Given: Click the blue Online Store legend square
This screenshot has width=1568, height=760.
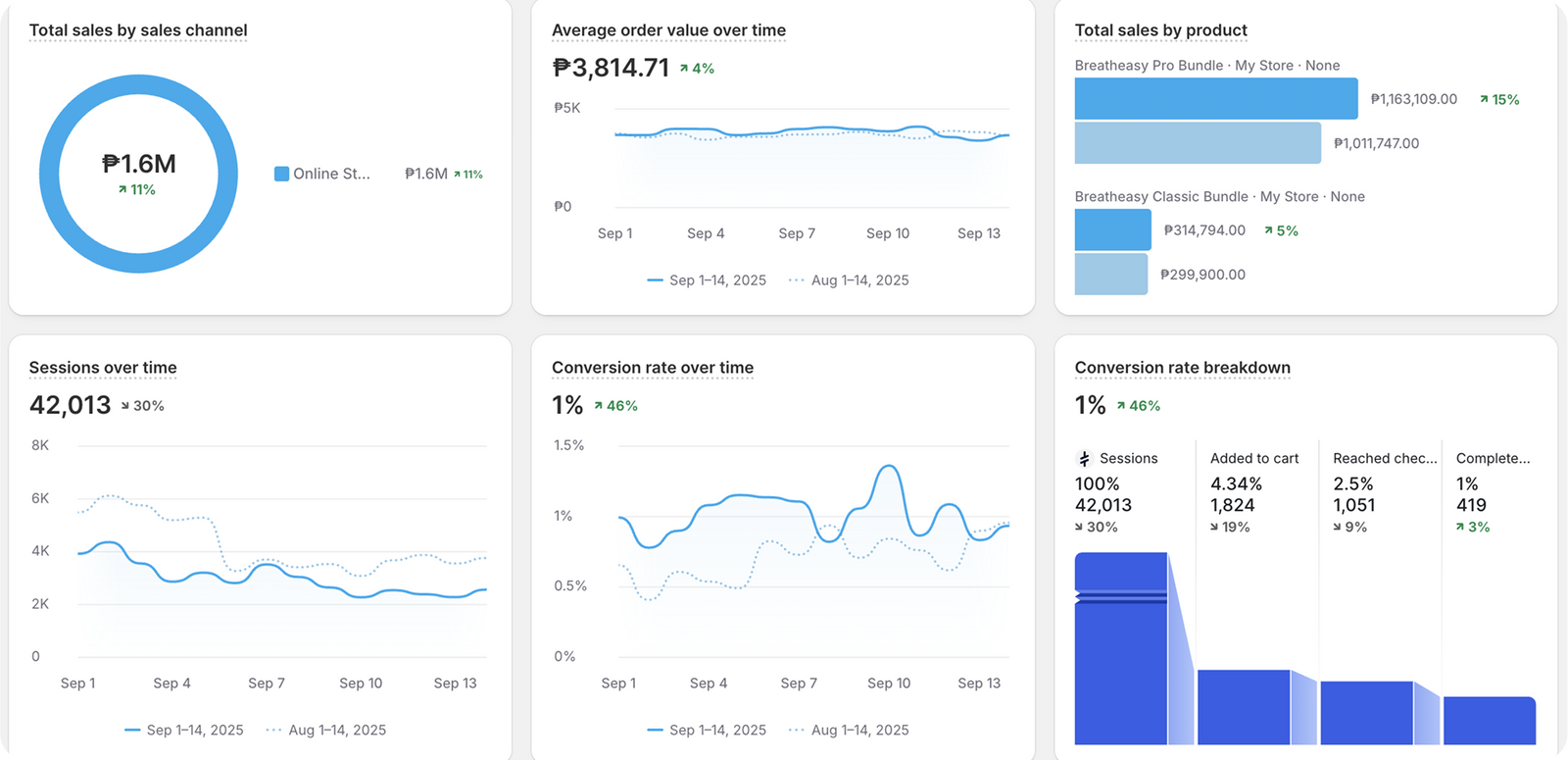Looking at the screenshot, I should (281, 174).
